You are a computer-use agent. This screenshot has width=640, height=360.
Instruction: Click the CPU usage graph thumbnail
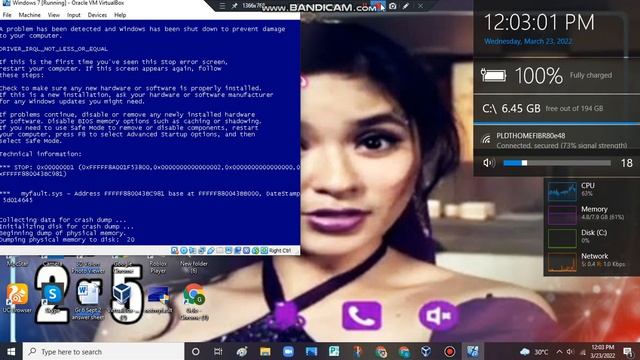pos(562,191)
